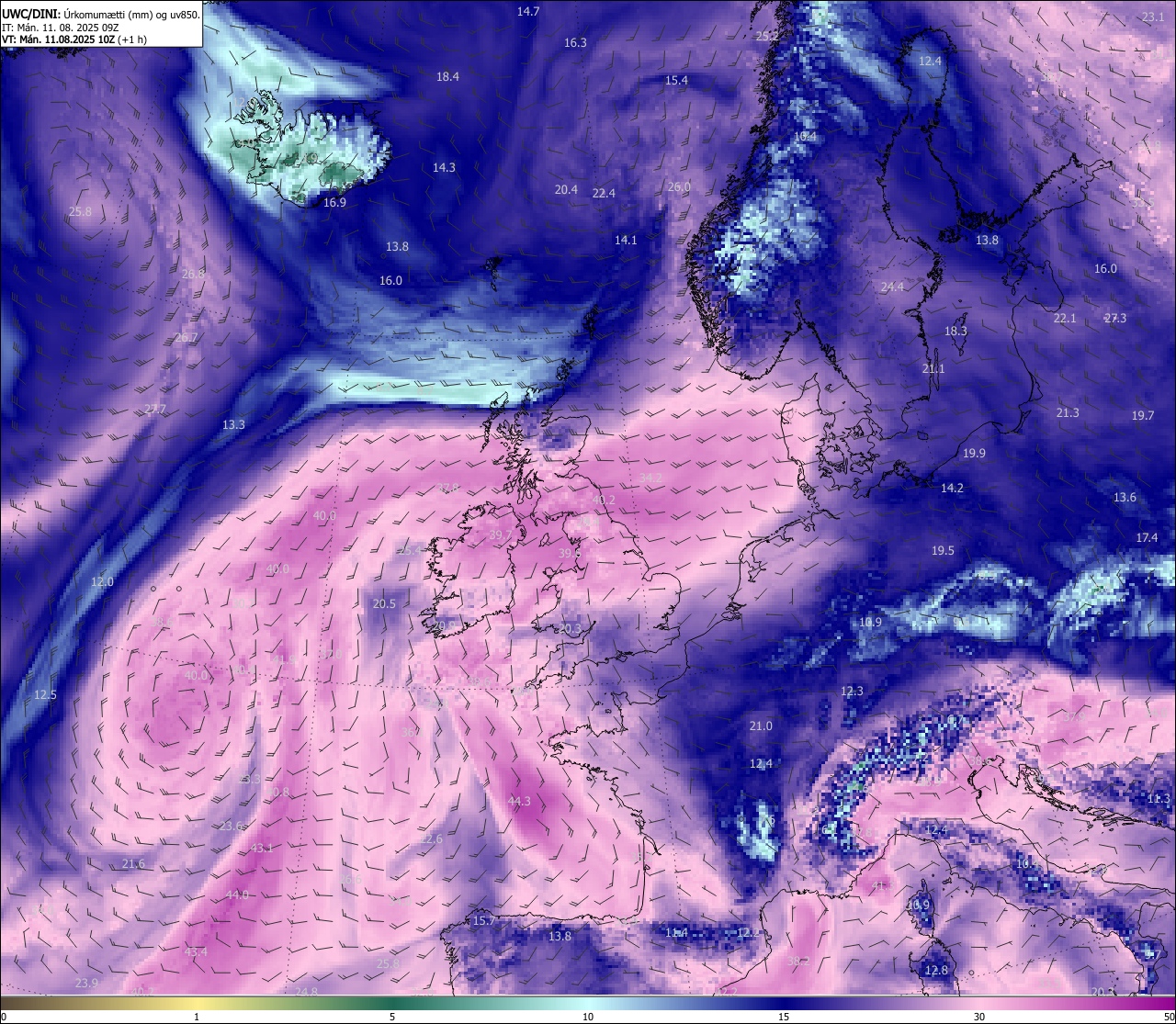Click the 24.4 value over Sweden
The height and width of the screenshot is (1024, 1176).
[x=892, y=287]
